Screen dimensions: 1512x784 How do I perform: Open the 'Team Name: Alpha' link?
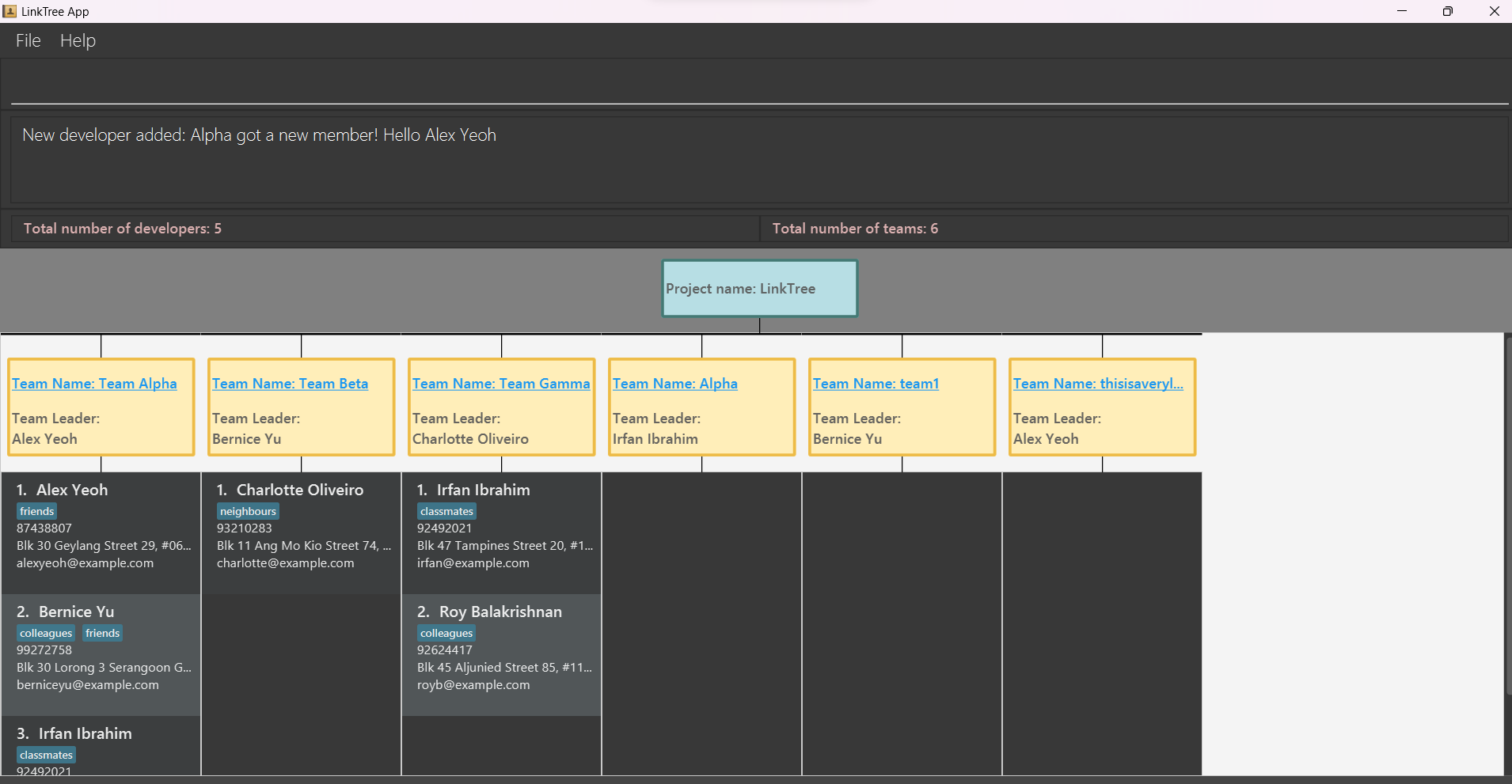coord(675,384)
